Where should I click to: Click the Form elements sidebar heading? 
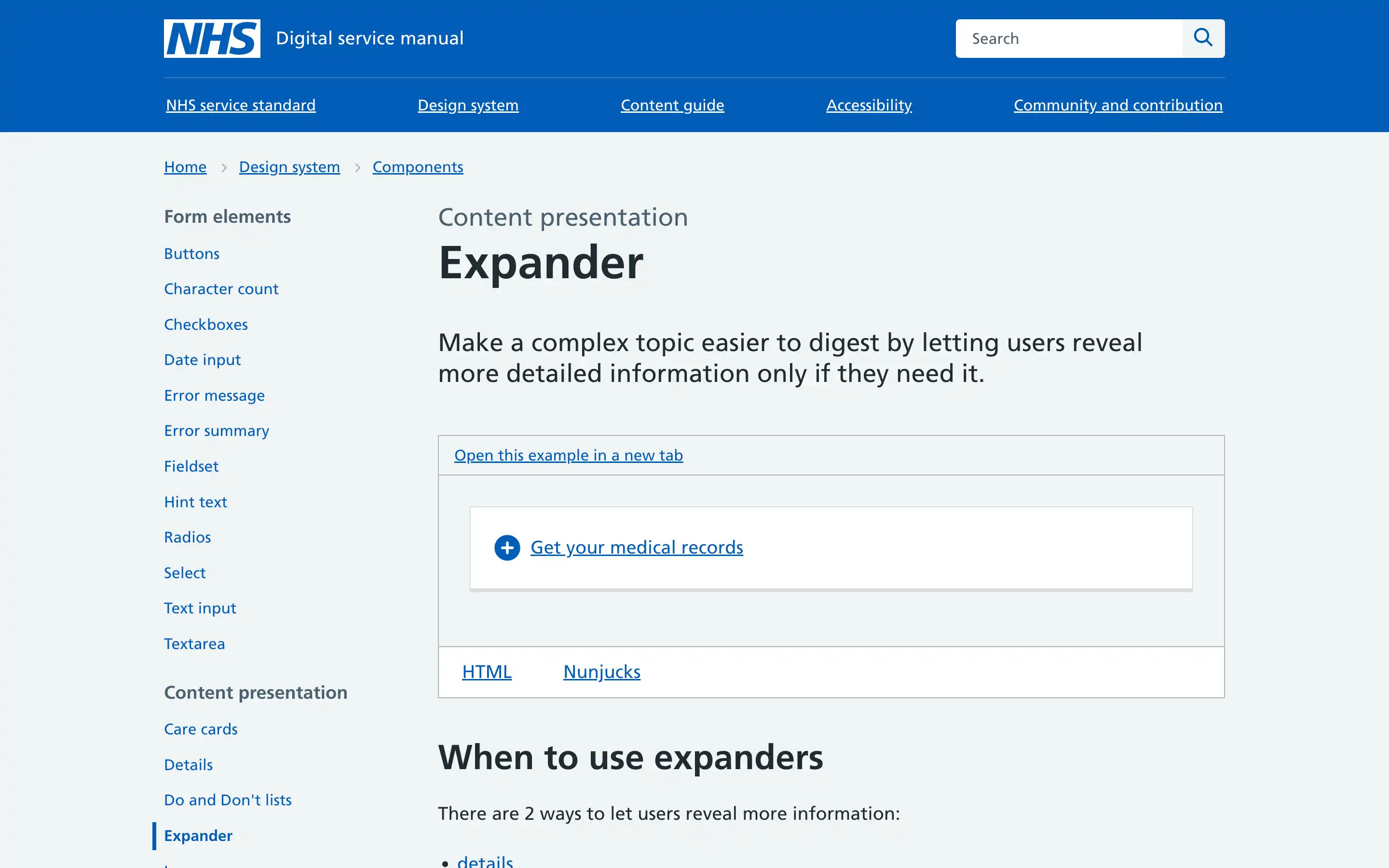click(227, 217)
